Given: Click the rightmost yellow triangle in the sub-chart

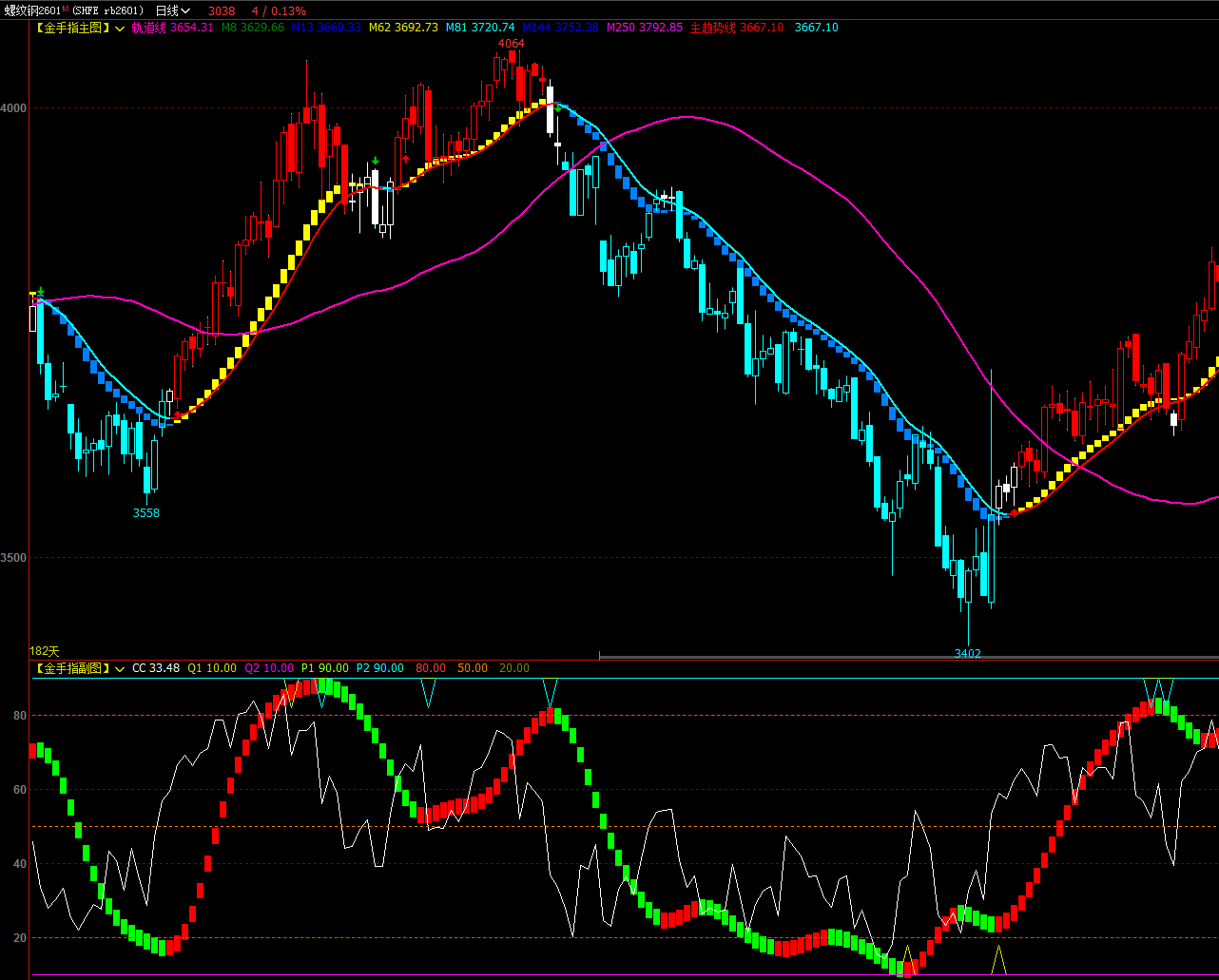Looking at the screenshot, I should [x=997, y=960].
